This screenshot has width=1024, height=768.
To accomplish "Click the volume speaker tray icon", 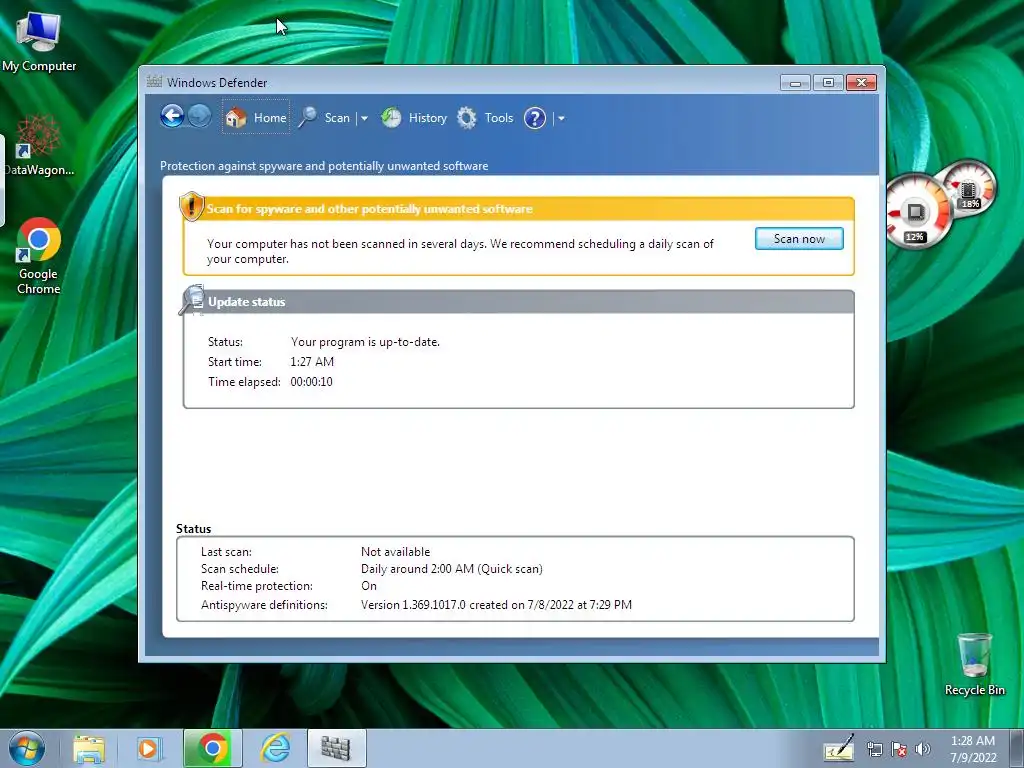I will pyautogui.click(x=923, y=749).
